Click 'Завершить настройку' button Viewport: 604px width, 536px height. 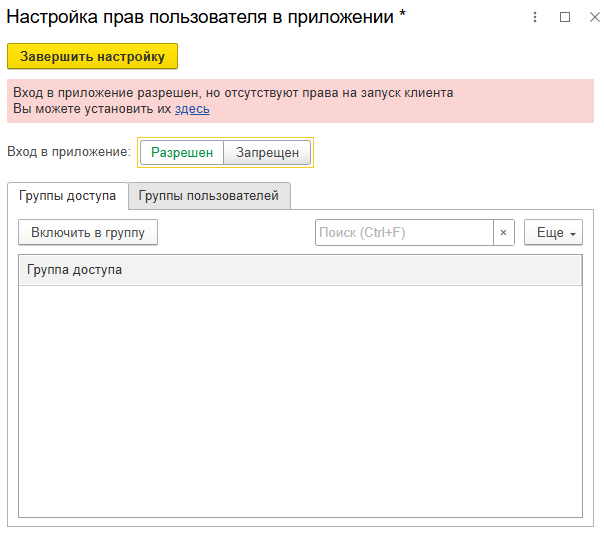tap(92, 57)
